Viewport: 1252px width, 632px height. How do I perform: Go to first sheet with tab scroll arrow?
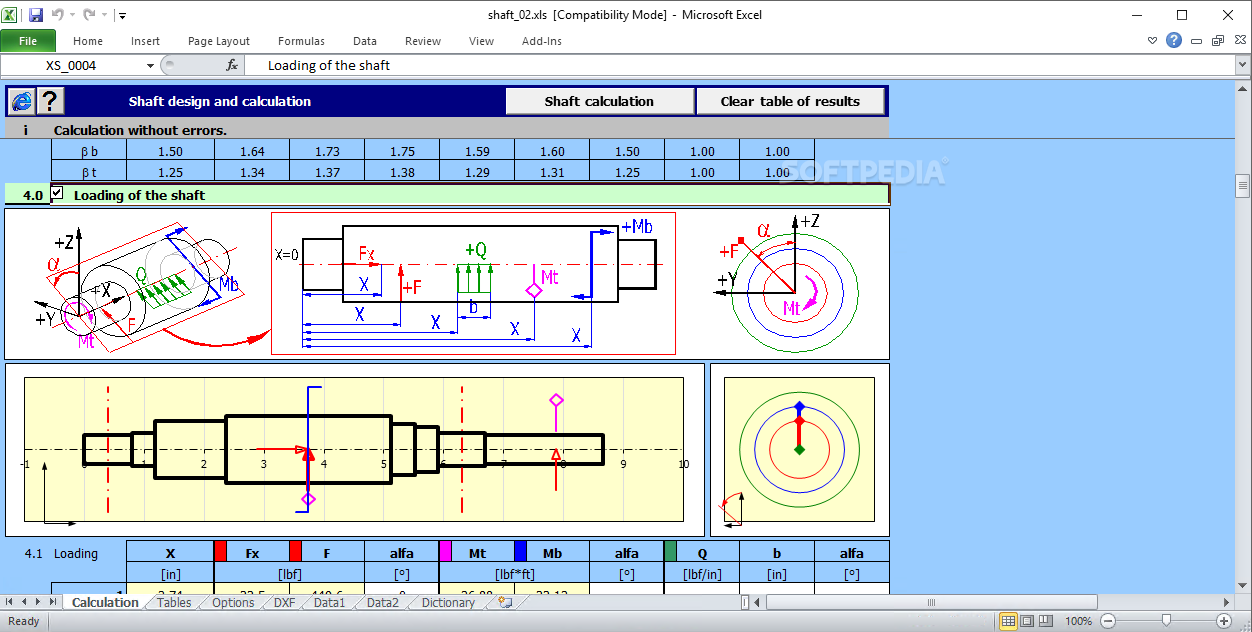[10, 602]
